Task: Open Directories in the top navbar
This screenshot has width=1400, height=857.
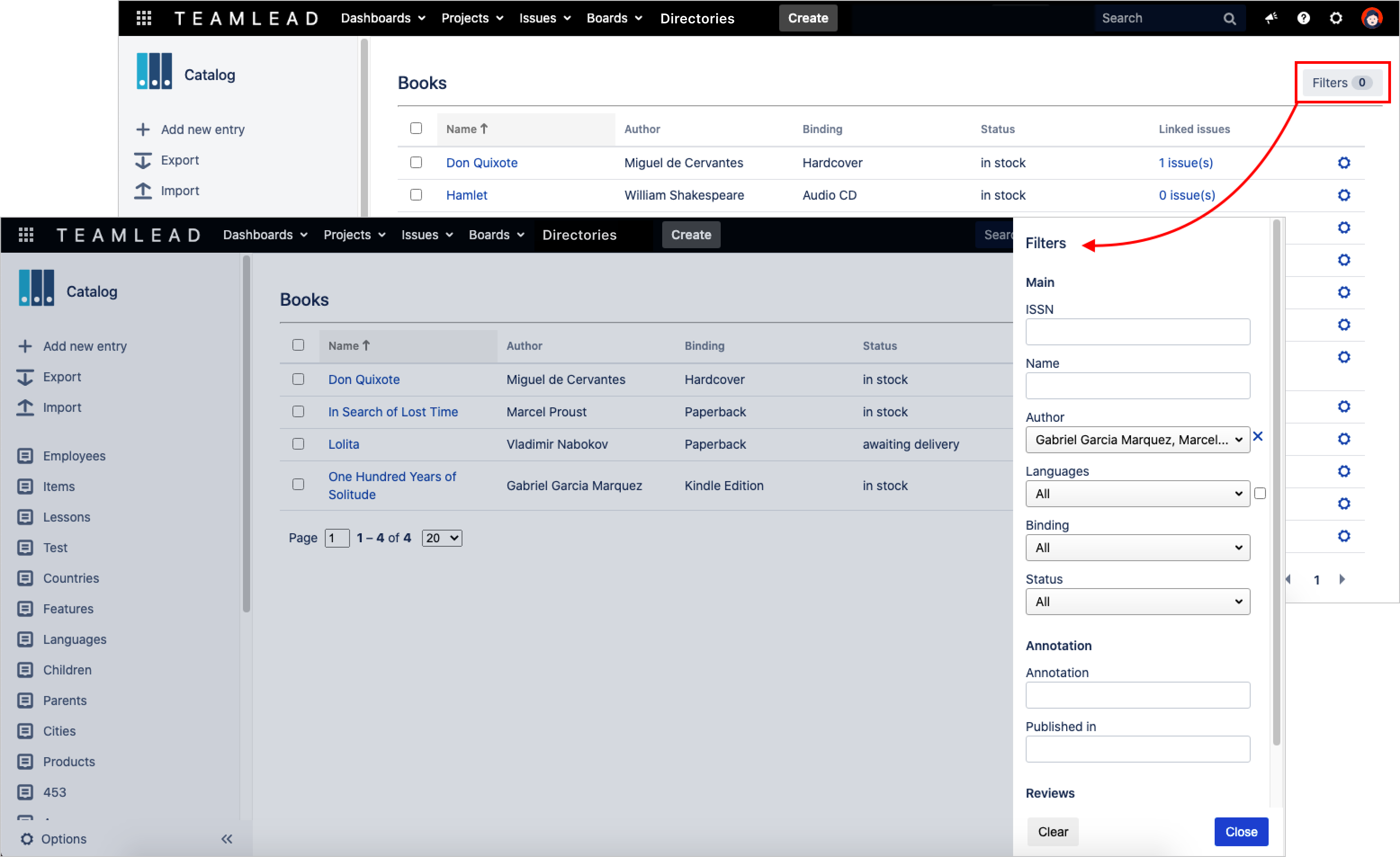Action: click(x=696, y=18)
